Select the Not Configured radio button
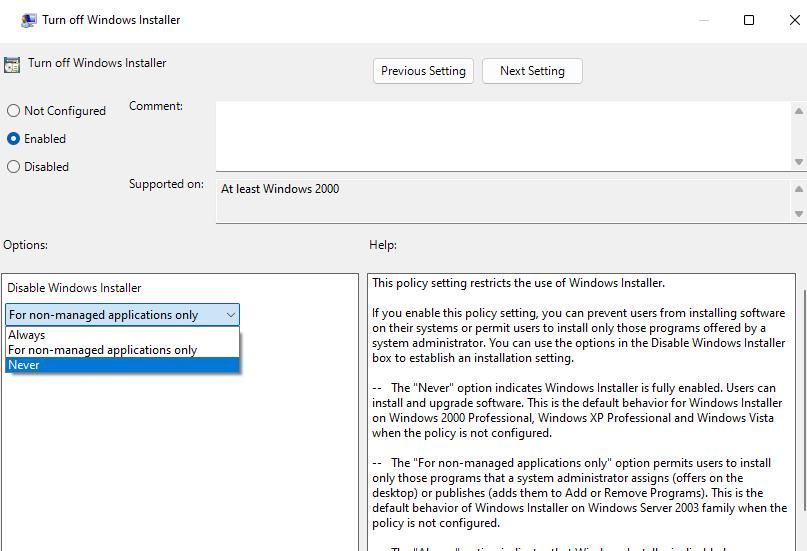This screenshot has width=807, height=551. (13, 111)
